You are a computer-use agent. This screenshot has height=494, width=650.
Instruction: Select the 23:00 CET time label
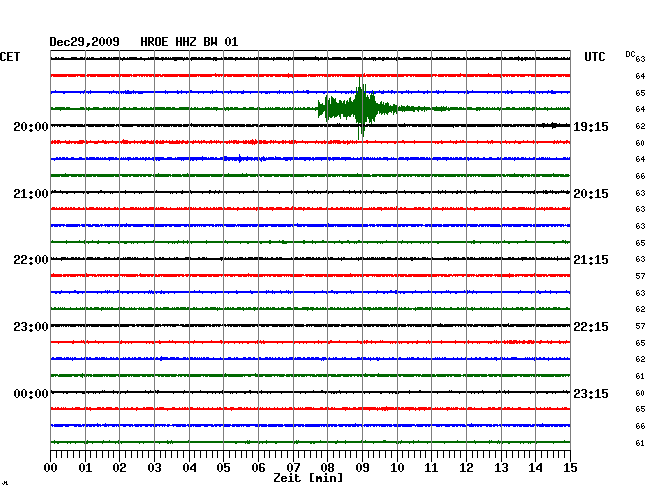[x=31, y=327]
